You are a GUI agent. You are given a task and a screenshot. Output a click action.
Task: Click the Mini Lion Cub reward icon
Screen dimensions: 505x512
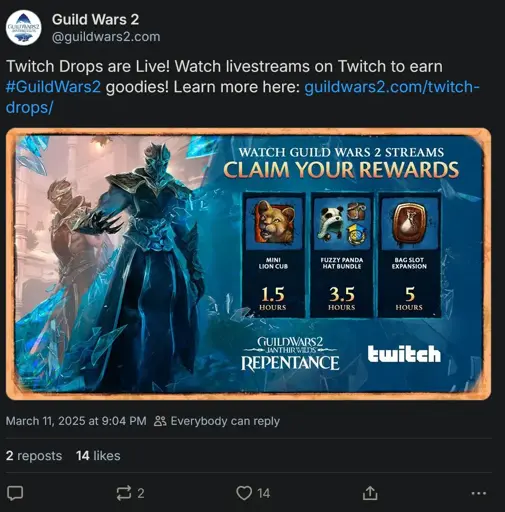[x=273, y=222]
